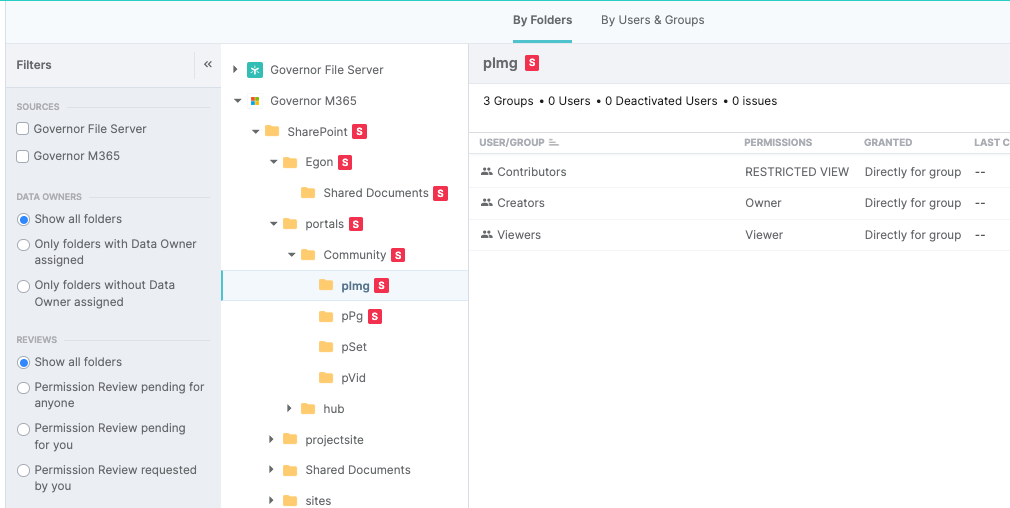The height and width of the screenshot is (508, 1010).
Task: Open the Creators group row
Action: 521,203
